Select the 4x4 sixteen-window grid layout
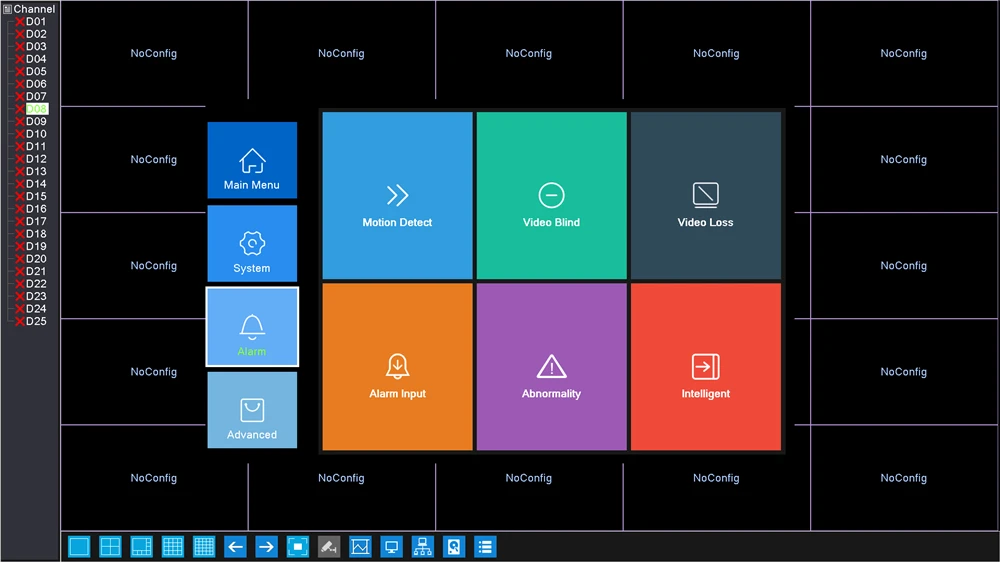The height and width of the screenshot is (562, 1000). (173, 547)
